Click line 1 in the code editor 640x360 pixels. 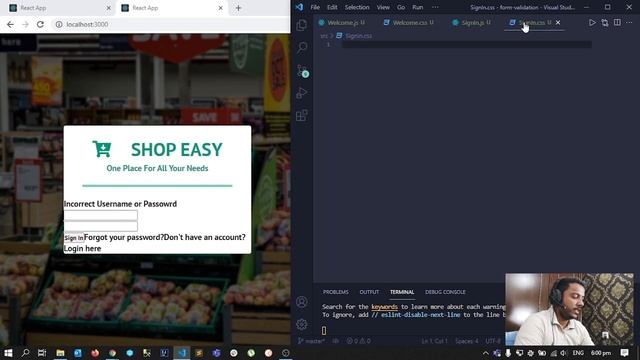coord(467,44)
